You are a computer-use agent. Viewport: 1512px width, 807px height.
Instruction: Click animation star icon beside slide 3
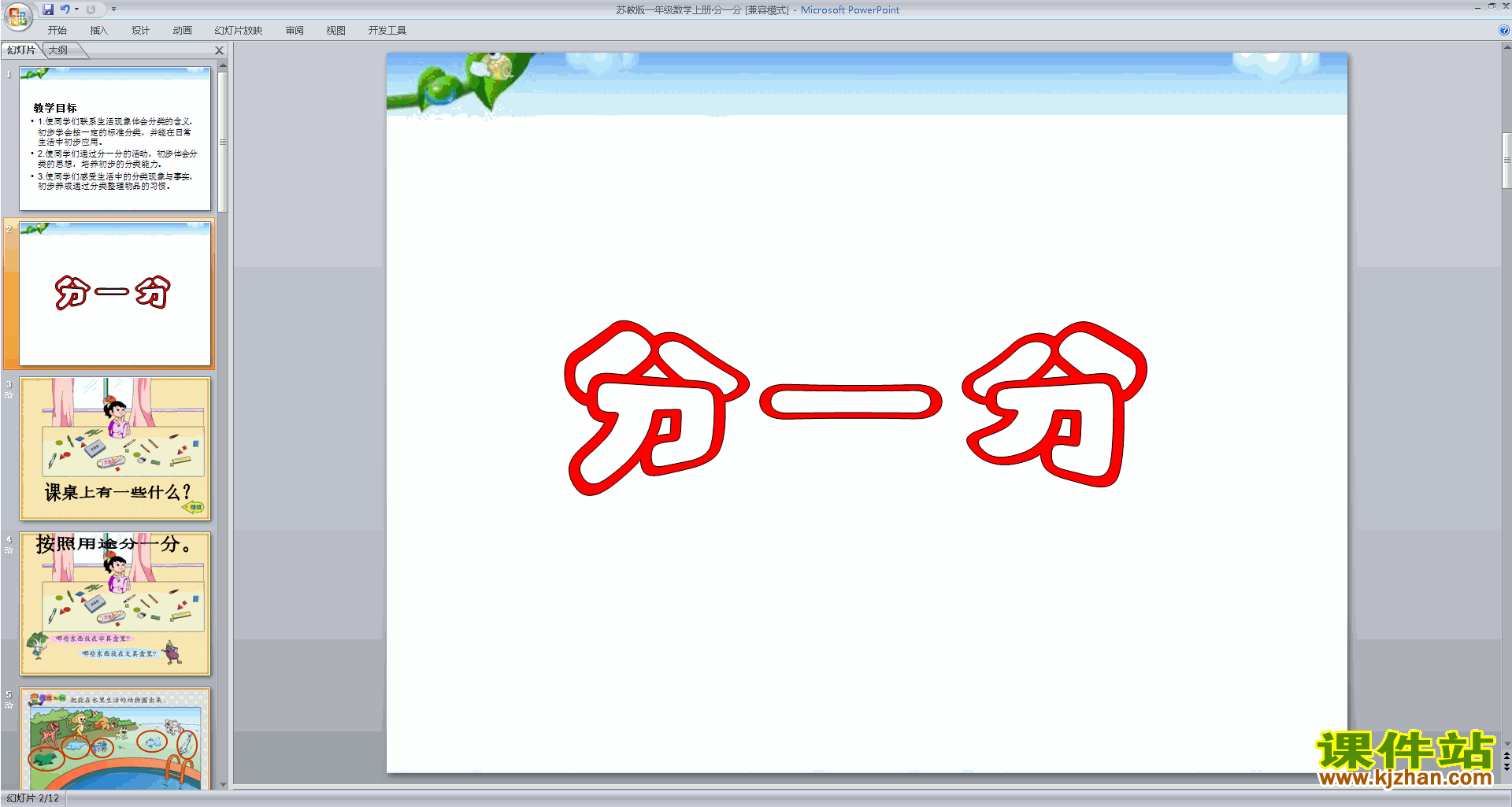(9, 395)
